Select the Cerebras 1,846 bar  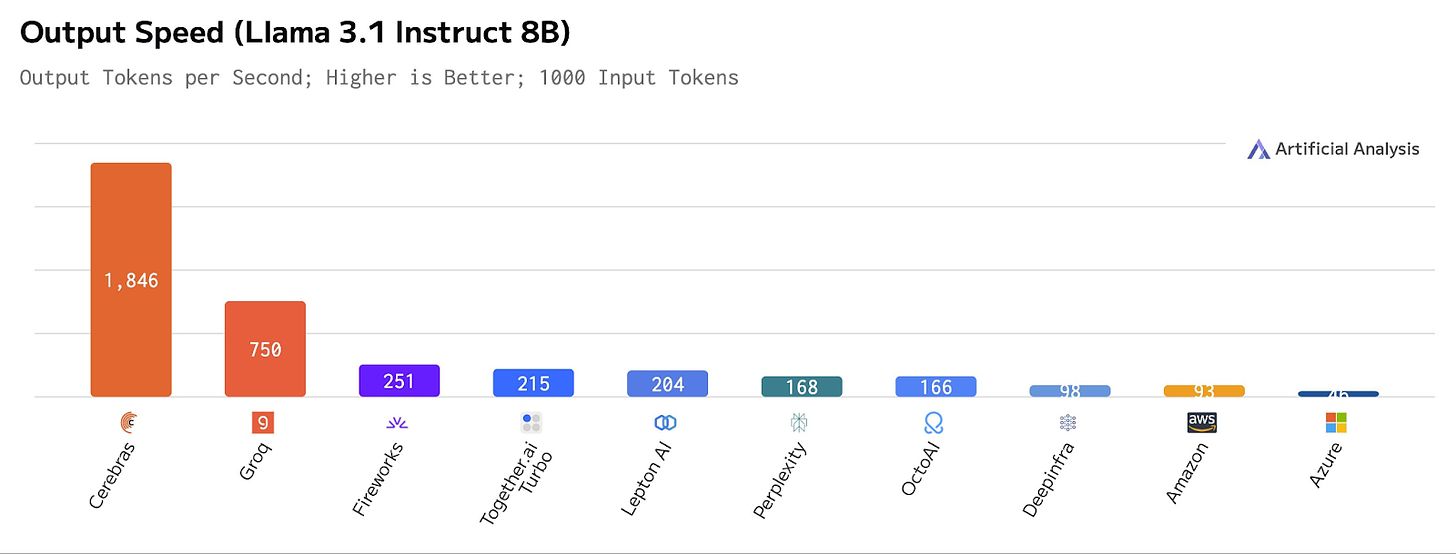coord(131,280)
